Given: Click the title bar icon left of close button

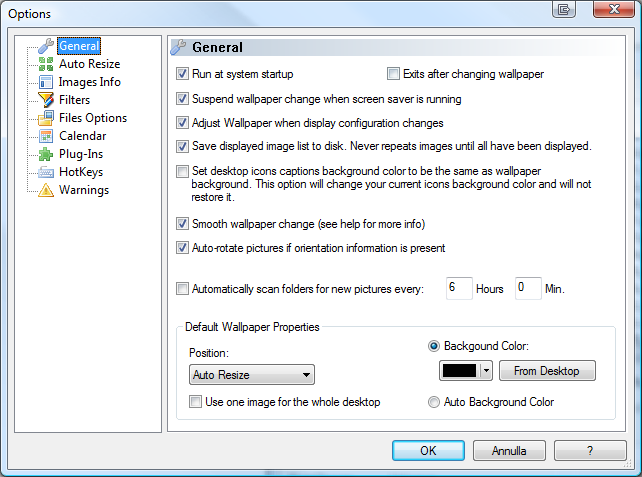Looking at the screenshot, I should coord(564,9).
